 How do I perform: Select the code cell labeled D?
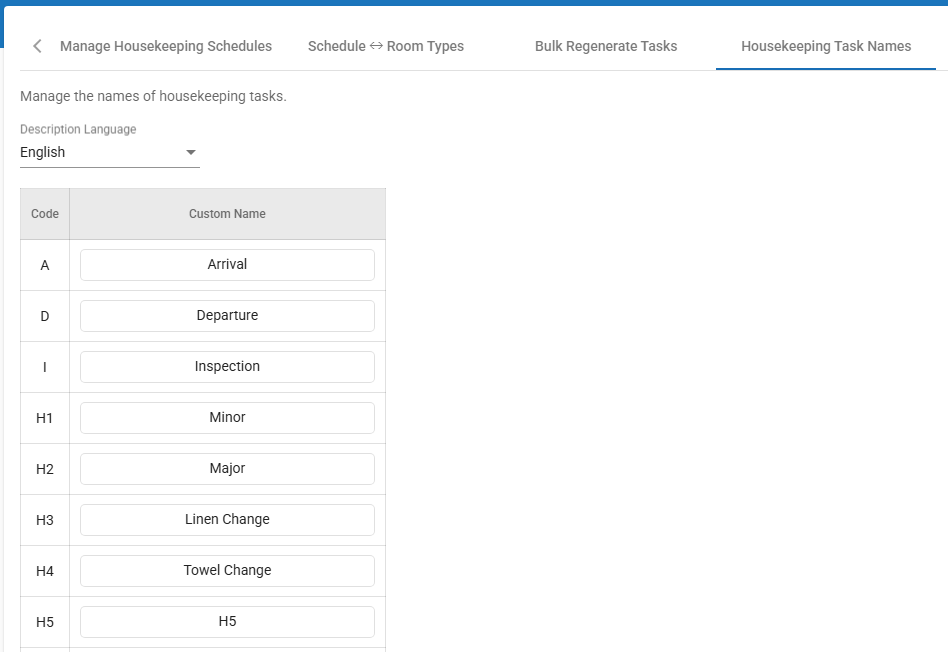45,316
